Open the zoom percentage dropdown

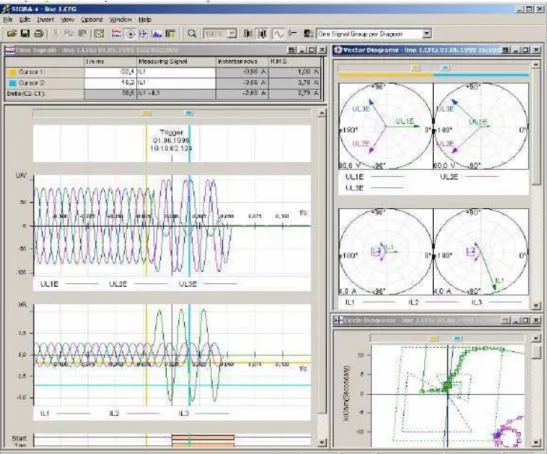(x=232, y=34)
